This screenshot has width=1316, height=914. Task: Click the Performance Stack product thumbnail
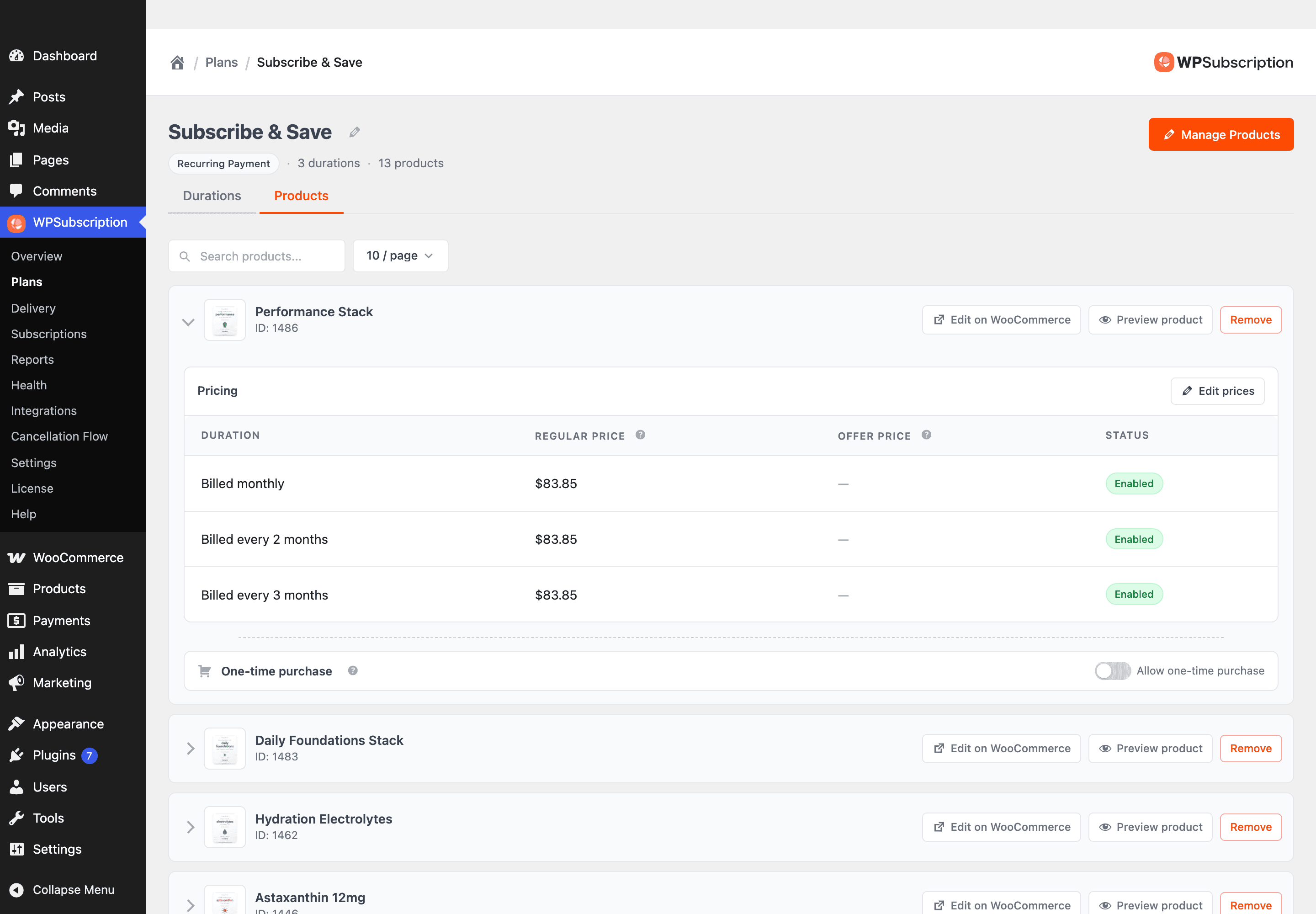(x=224, y=320)
